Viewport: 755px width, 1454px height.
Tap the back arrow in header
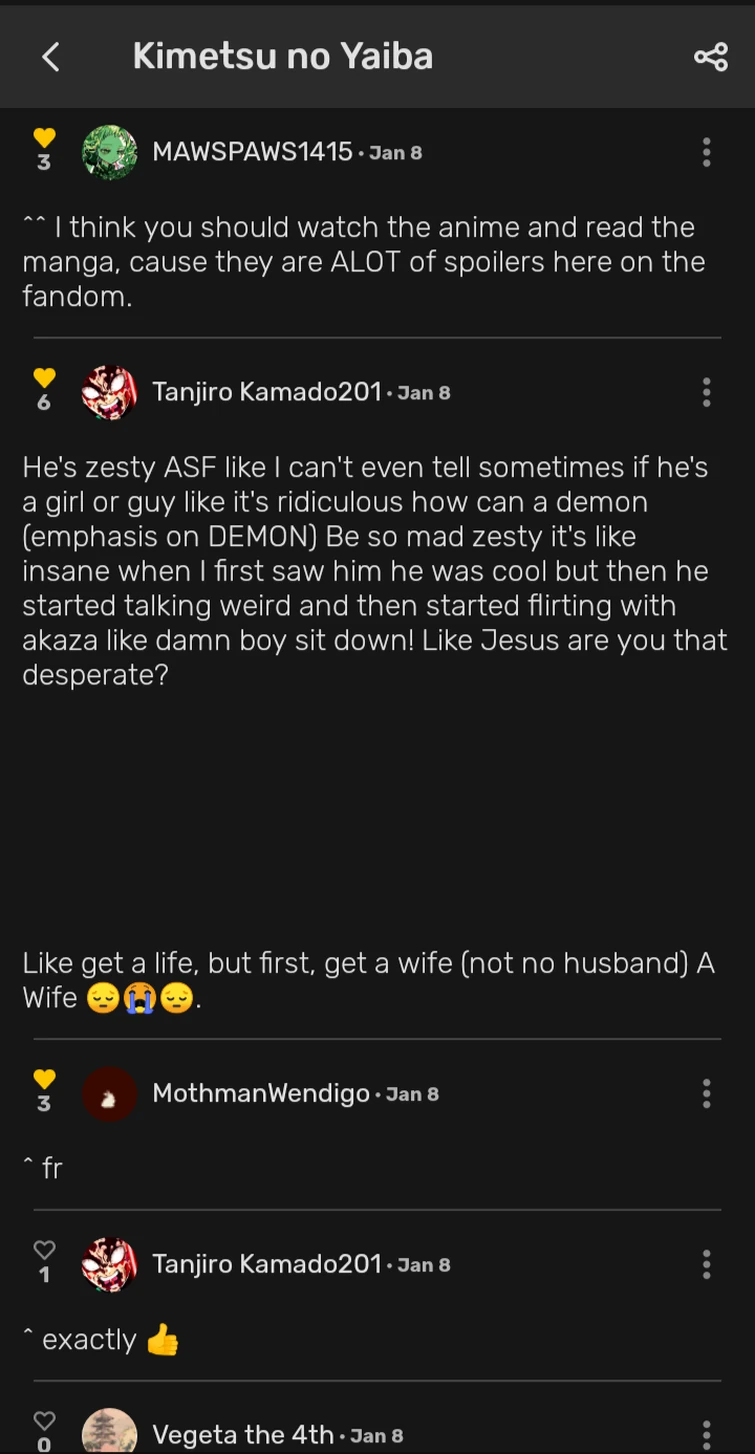click(x=51, y=57)
